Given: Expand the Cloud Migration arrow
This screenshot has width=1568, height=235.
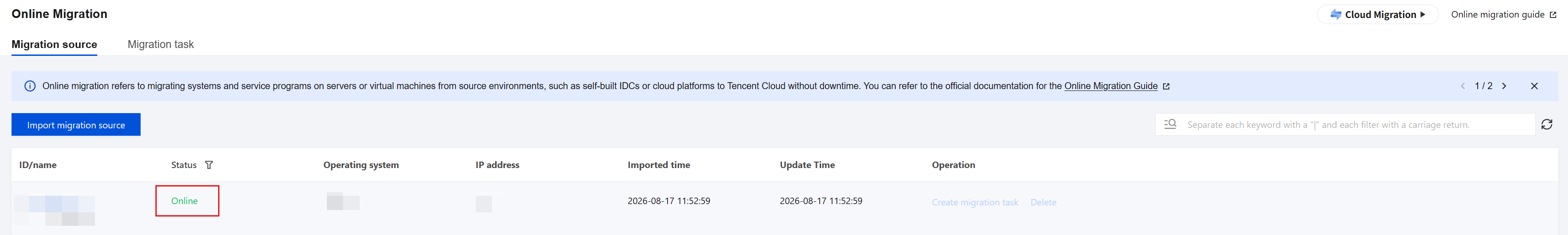Looking at the screenshot, I should pos(1422,15).
